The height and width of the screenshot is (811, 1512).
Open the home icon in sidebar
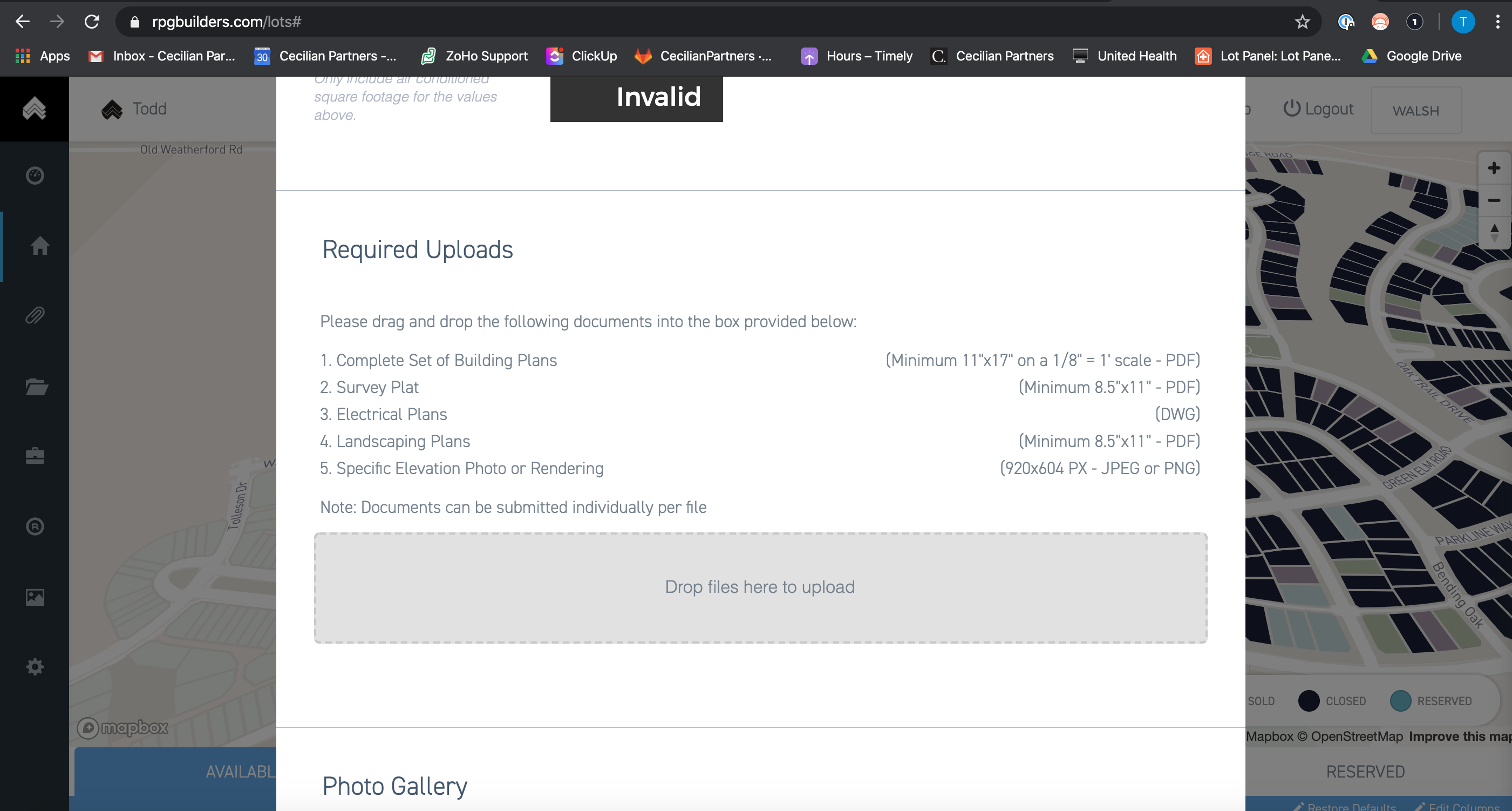click(39, 246)
